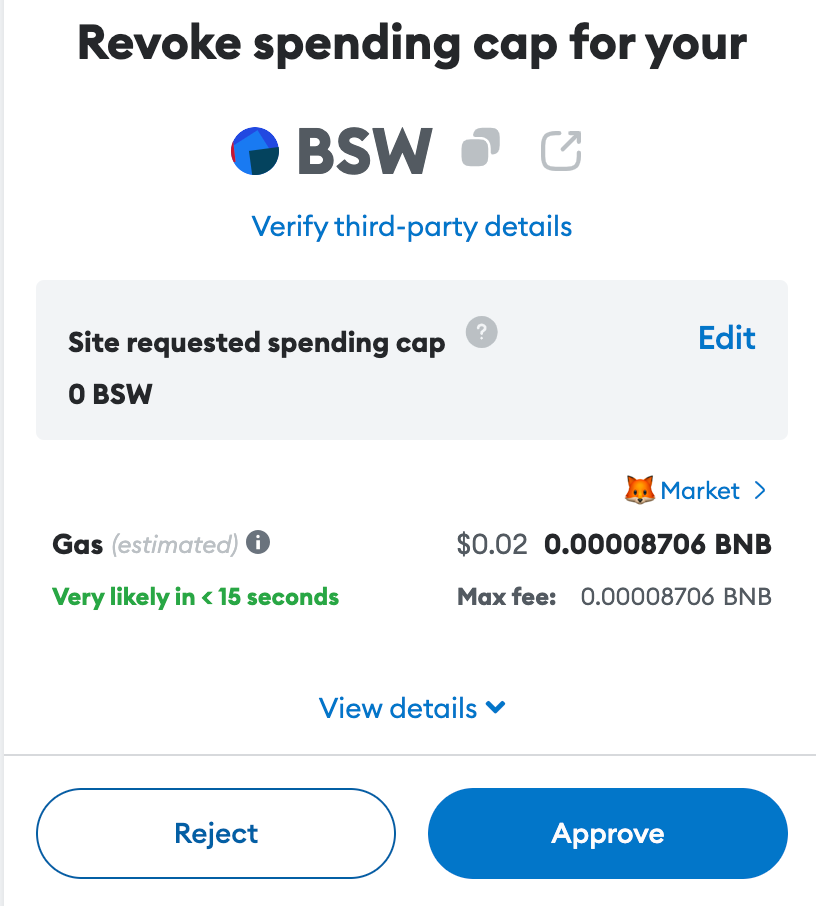Click the 0.00008706 BNB estimated gas amount
Screen dimensions: 816x906
[658, 545]
